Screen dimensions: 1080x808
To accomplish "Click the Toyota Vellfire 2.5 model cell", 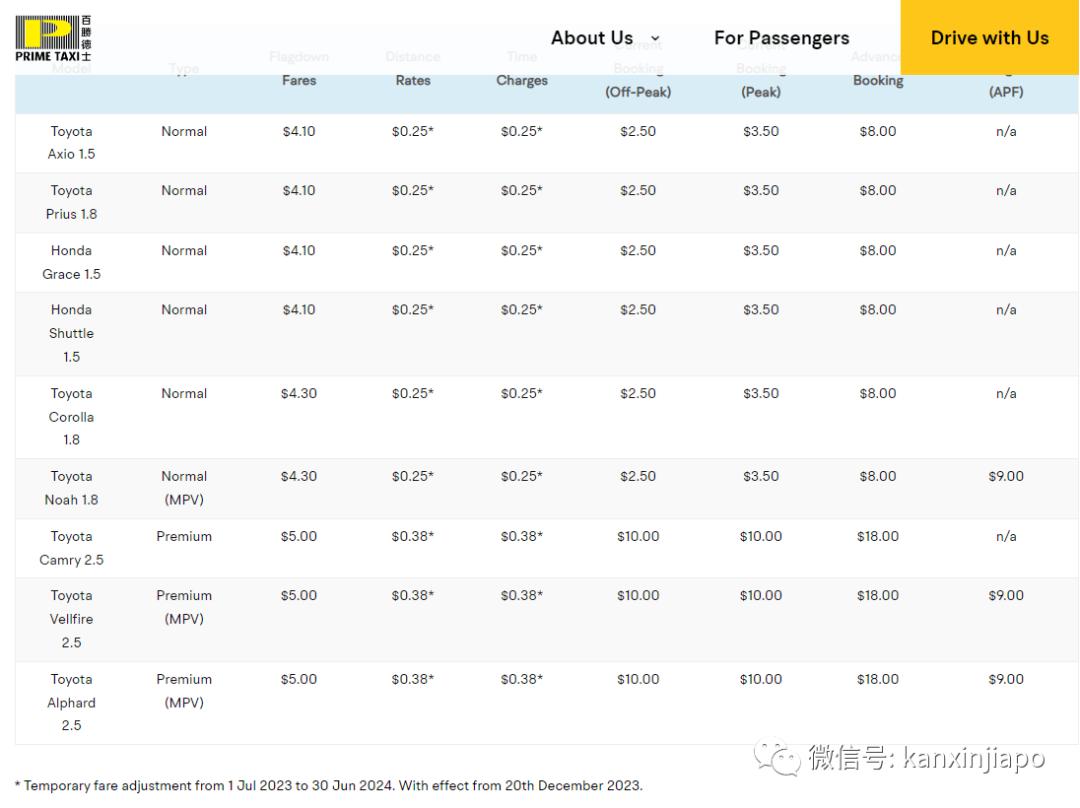I will tap(71, 619).
